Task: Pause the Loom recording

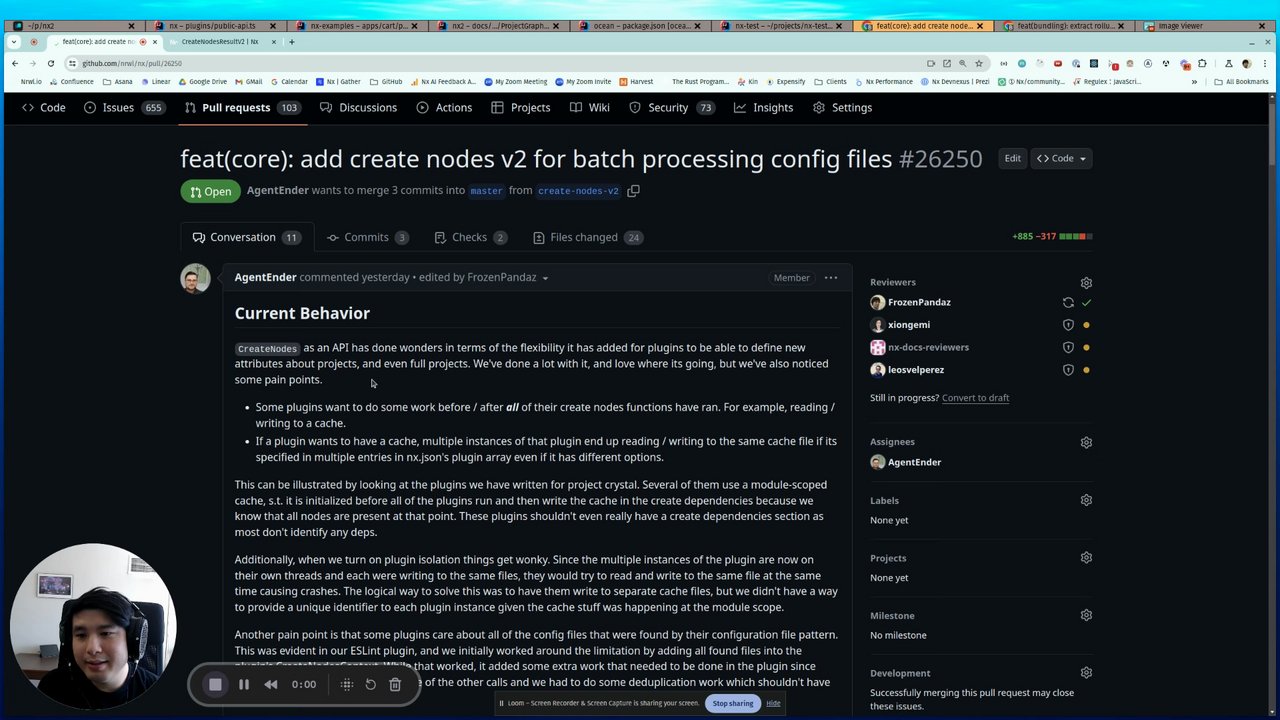Action: [244, 685]
